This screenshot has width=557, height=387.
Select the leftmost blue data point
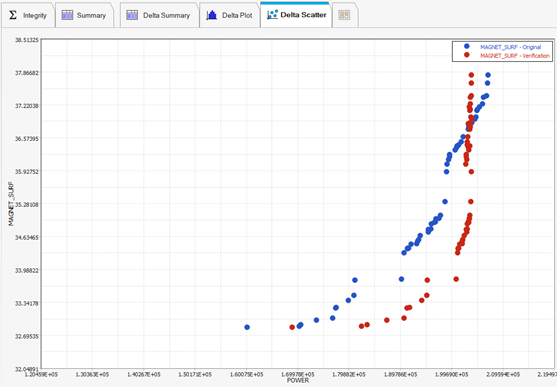[x=247, y=327]
